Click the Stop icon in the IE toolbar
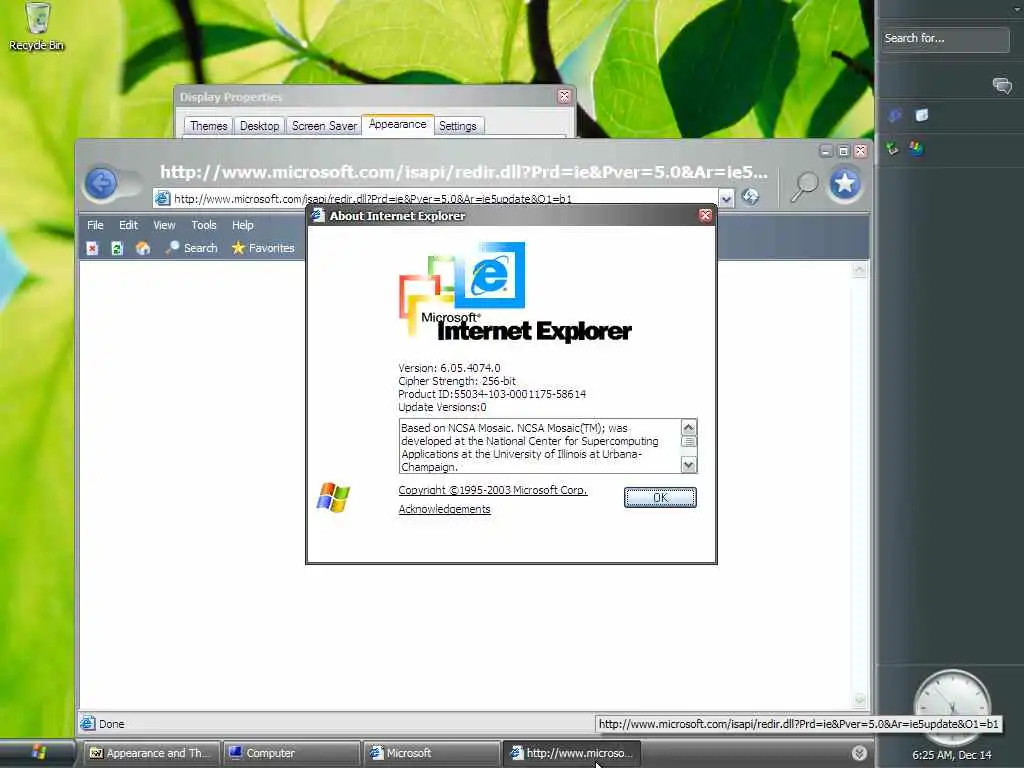Image resolution: width=1024 pixels, height=768 pixels. [x=92, y=248]
